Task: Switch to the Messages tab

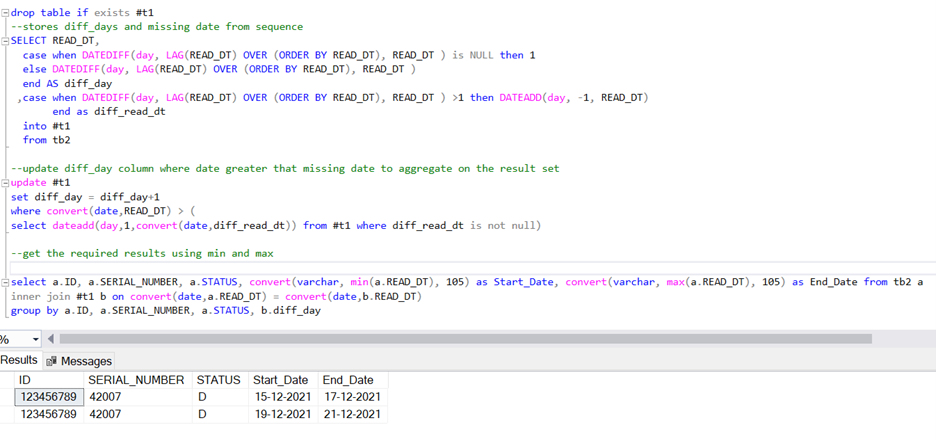Action: pyautogui.click(x=79, y=361)
